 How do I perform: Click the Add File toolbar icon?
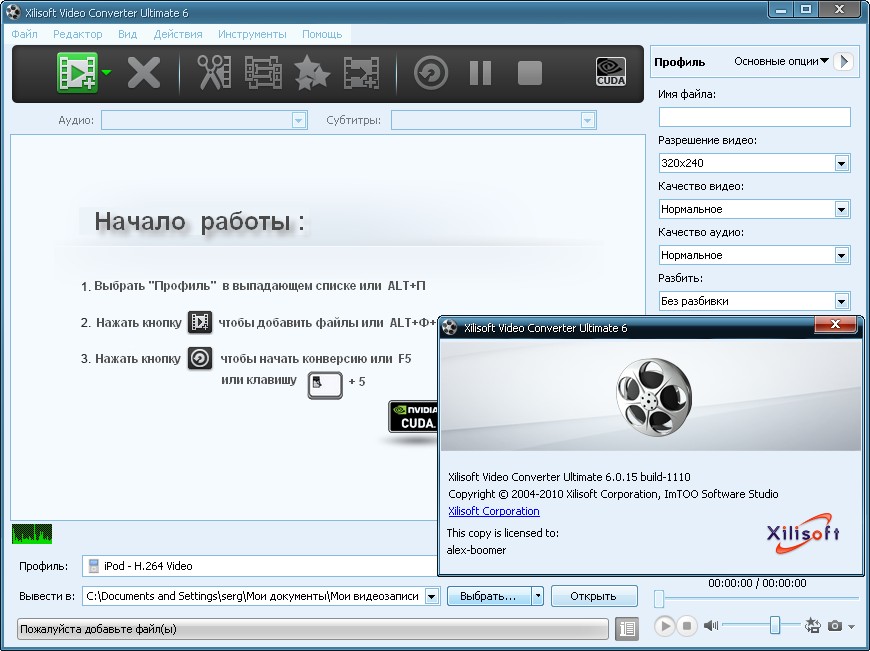[77, 72]
